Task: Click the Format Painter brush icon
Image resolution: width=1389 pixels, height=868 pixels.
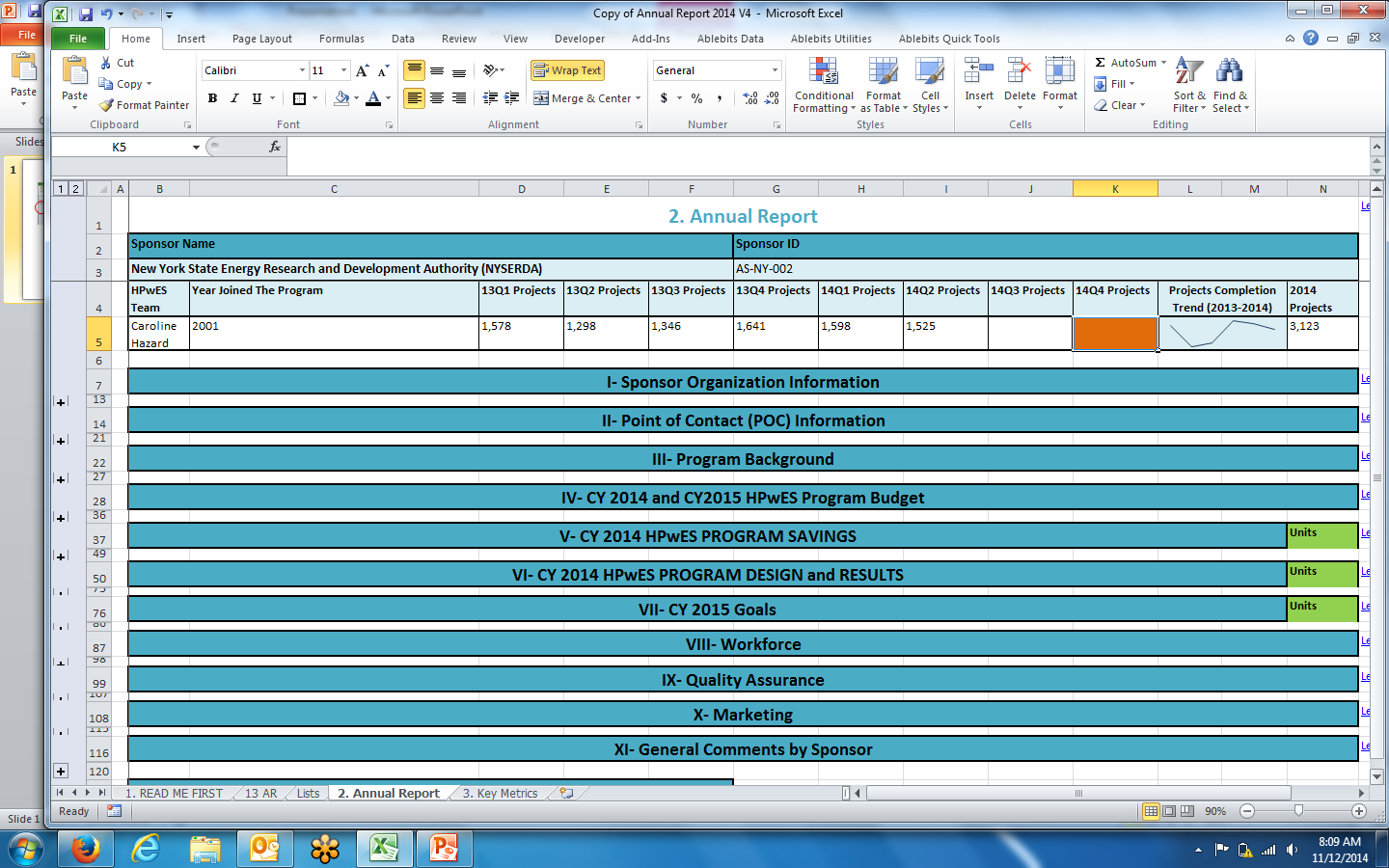Action: pyautogui.click(x=107, y=105)
